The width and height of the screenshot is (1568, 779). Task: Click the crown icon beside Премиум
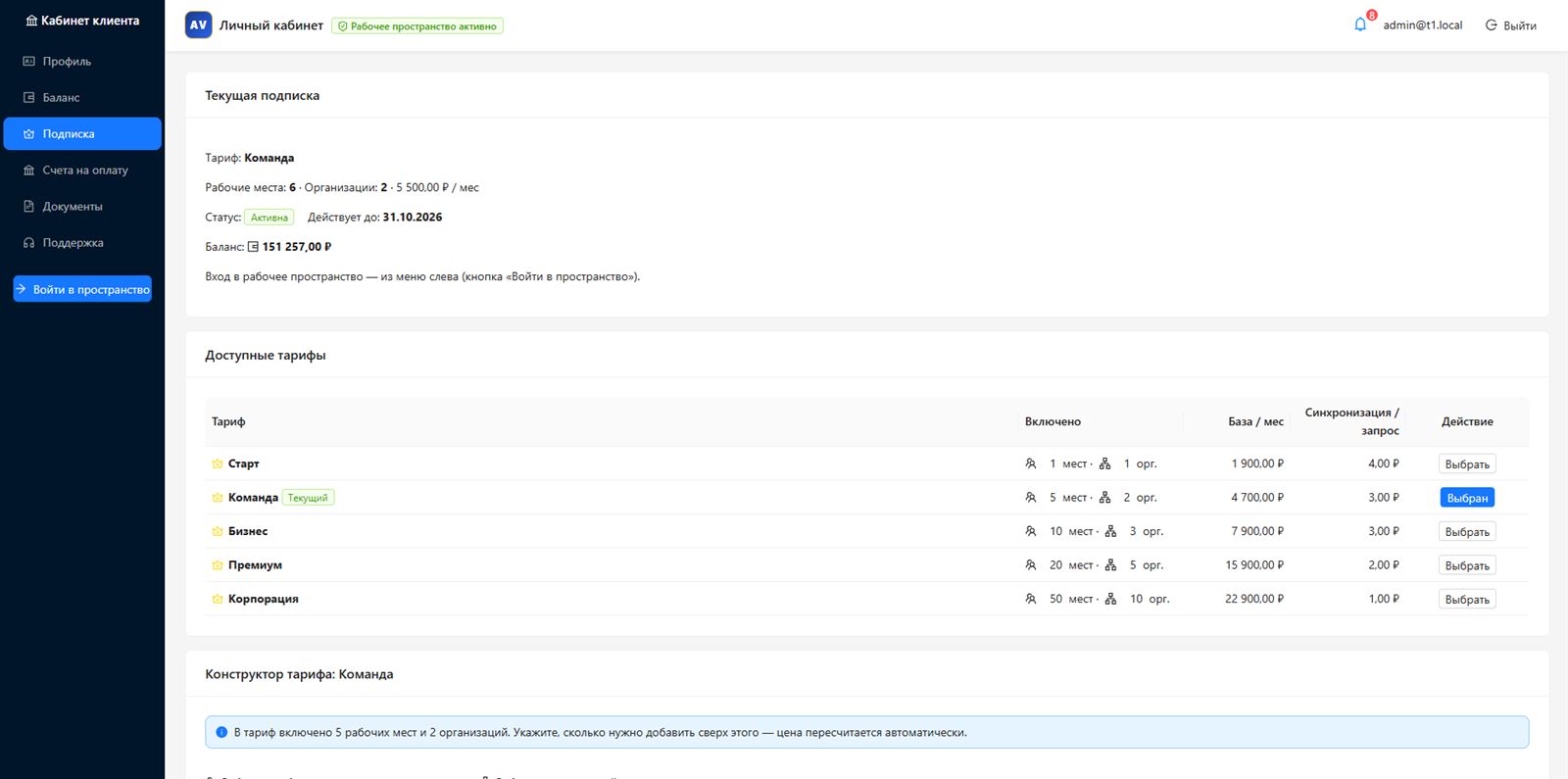coord(218,565)
